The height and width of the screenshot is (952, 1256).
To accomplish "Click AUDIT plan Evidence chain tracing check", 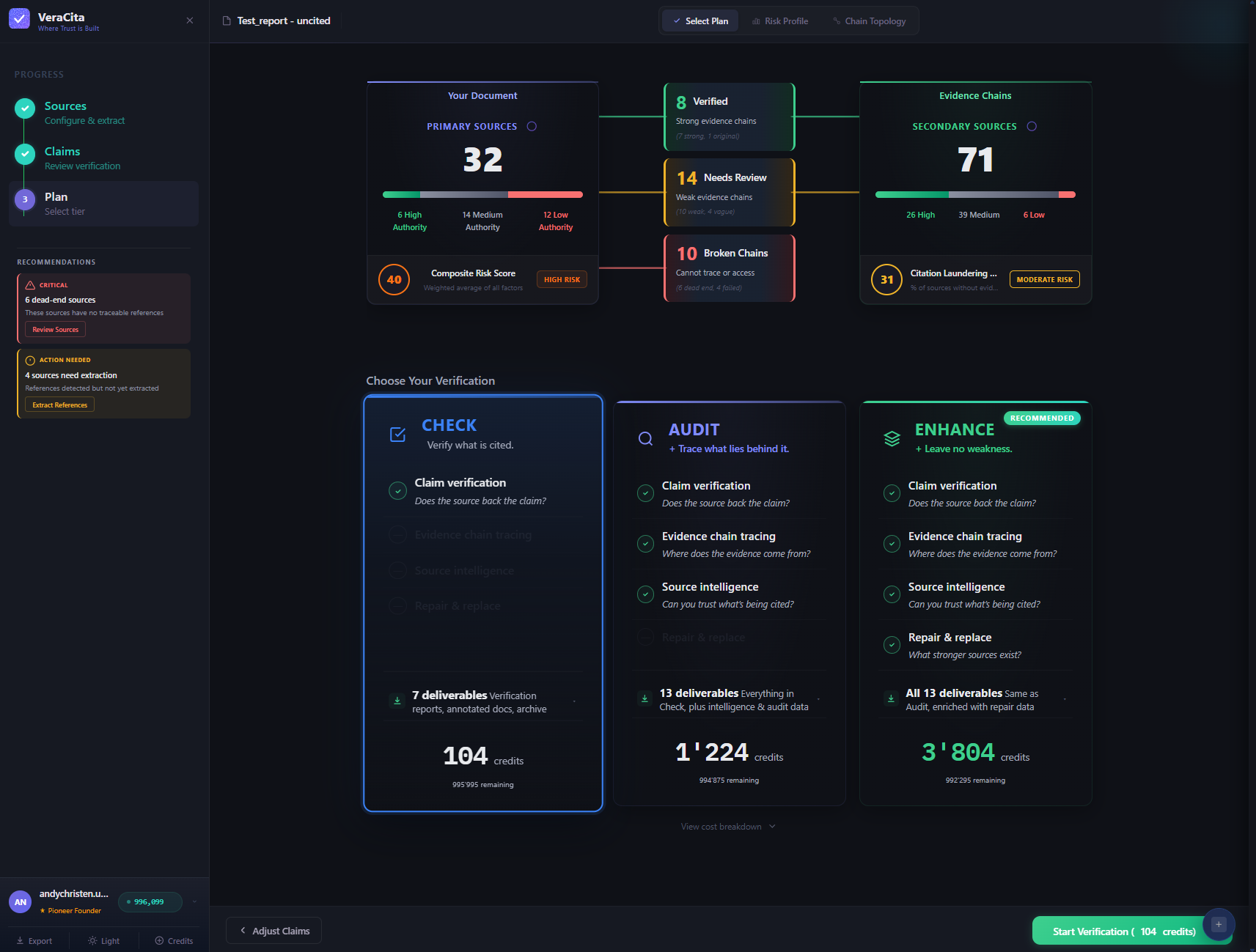I will (x=645, y=544).
